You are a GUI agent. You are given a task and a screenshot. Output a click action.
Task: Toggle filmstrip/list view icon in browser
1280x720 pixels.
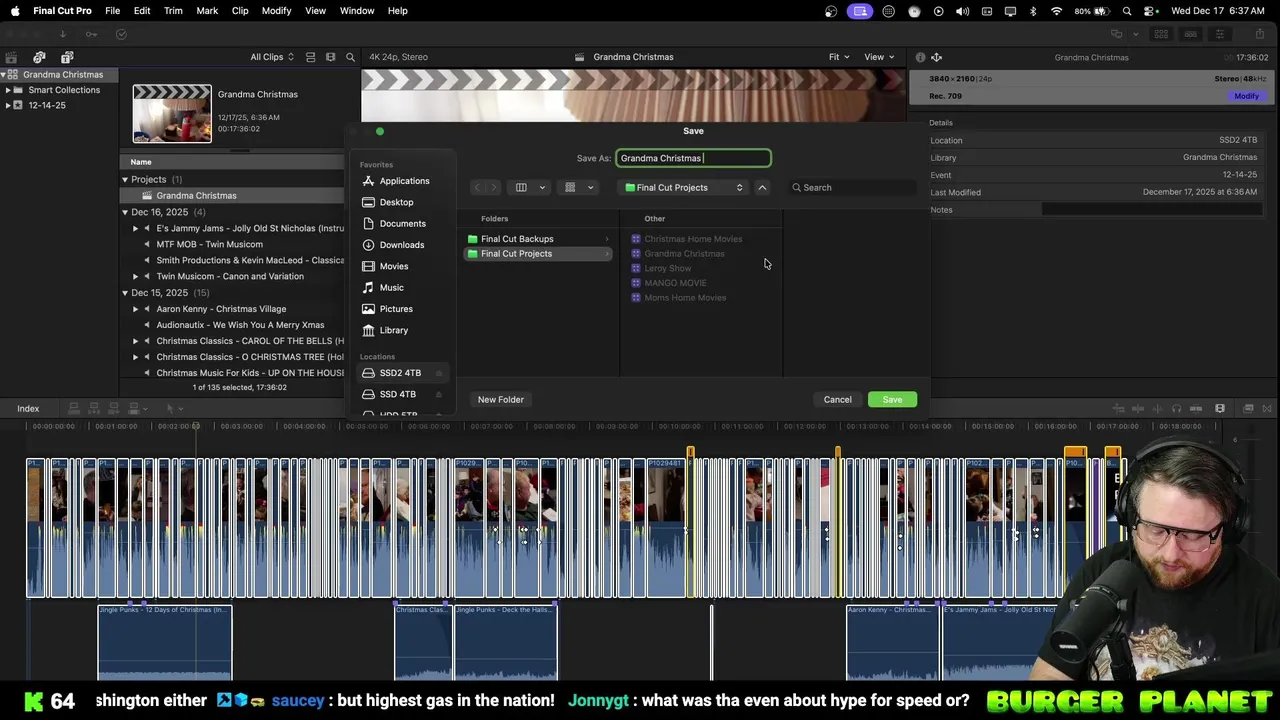(x=331, y=57)
